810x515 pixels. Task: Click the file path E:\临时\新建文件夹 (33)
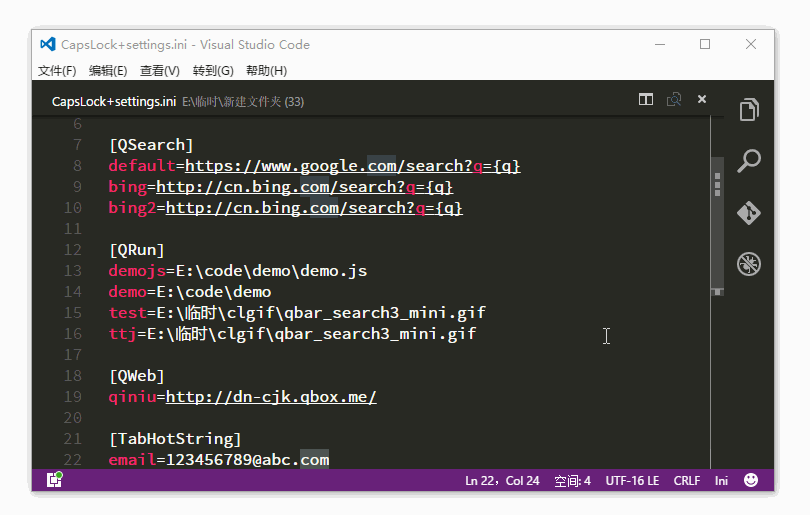pyautogui.click(x=243, y=102)
